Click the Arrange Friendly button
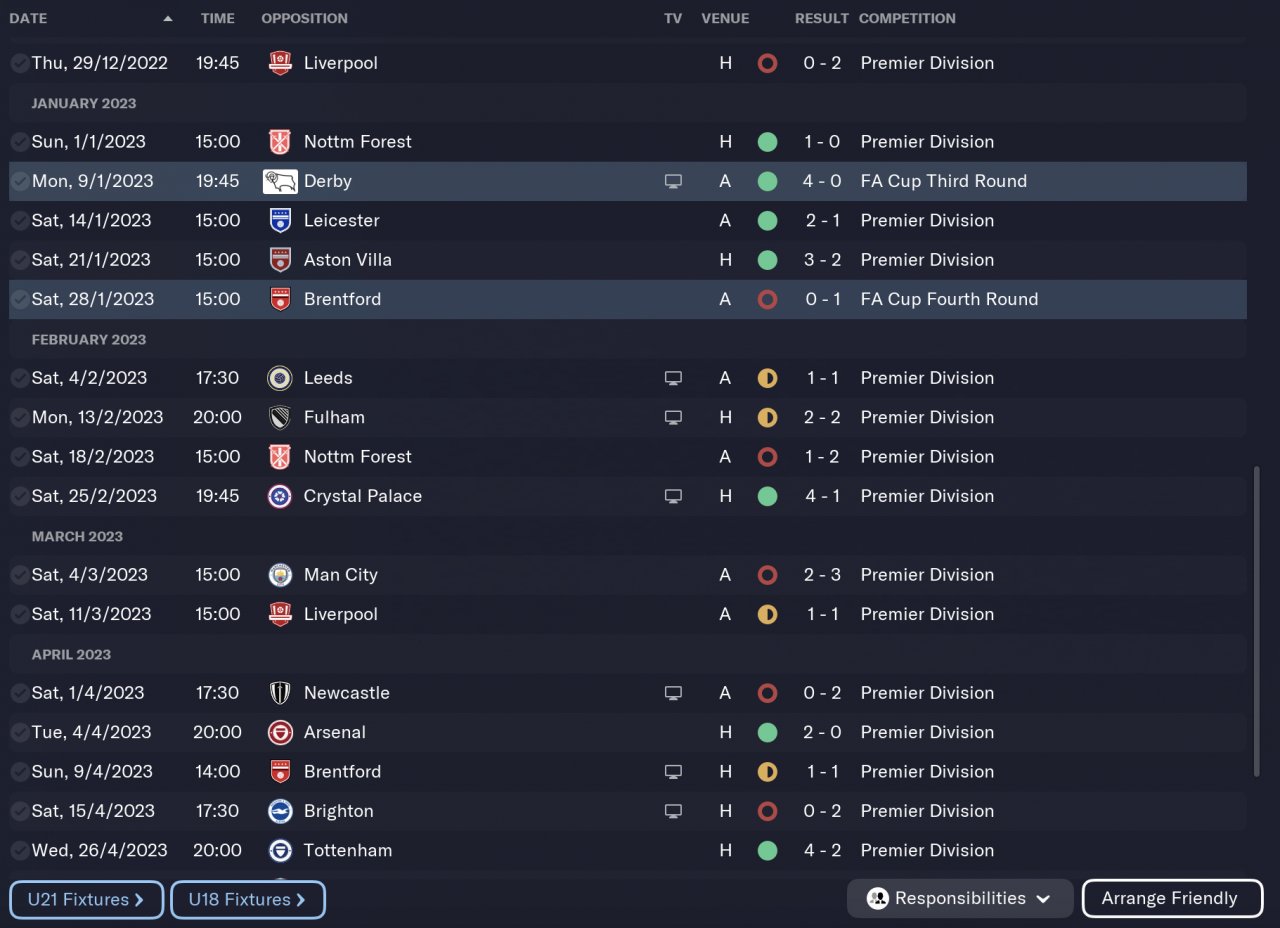This screenshot has height=928, width=1280. pos(1172,898)
